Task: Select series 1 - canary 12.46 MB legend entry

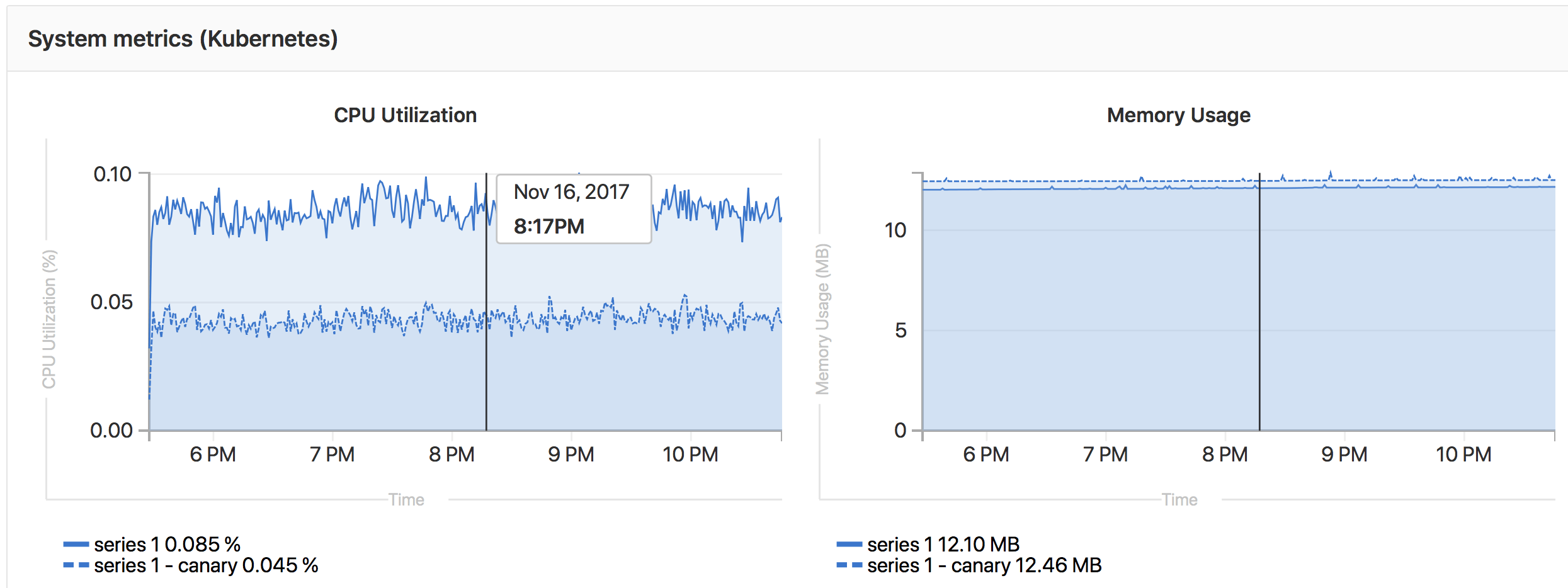Action: point(984,565)
